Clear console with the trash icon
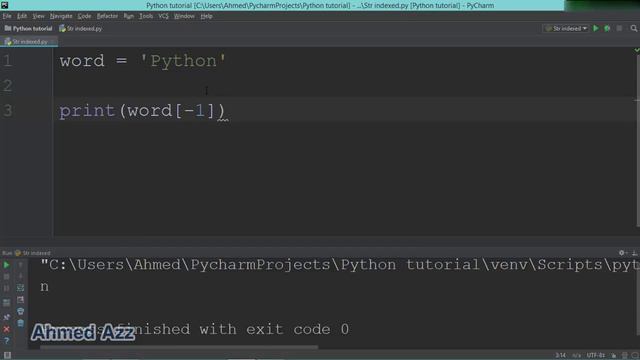640x360 pixels. 20,323
